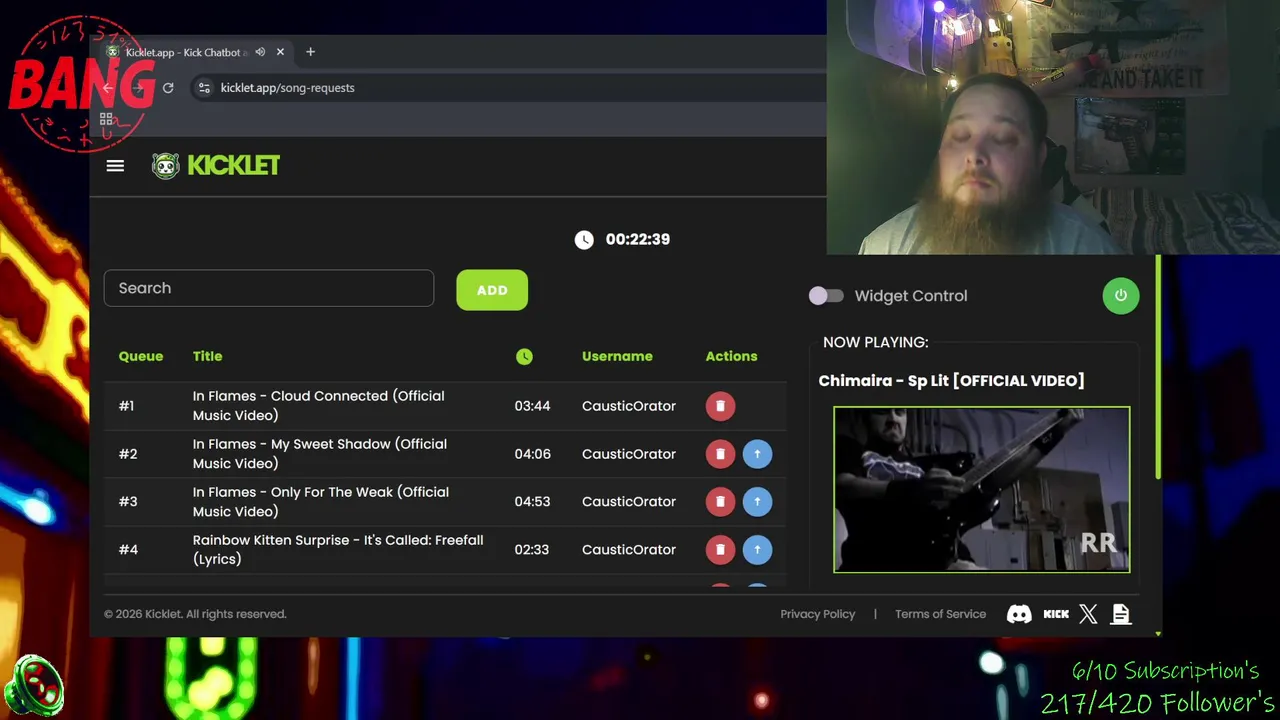Move Only For The Weak up
Screen dimensions: 1280x720
[x=757, y=502]
